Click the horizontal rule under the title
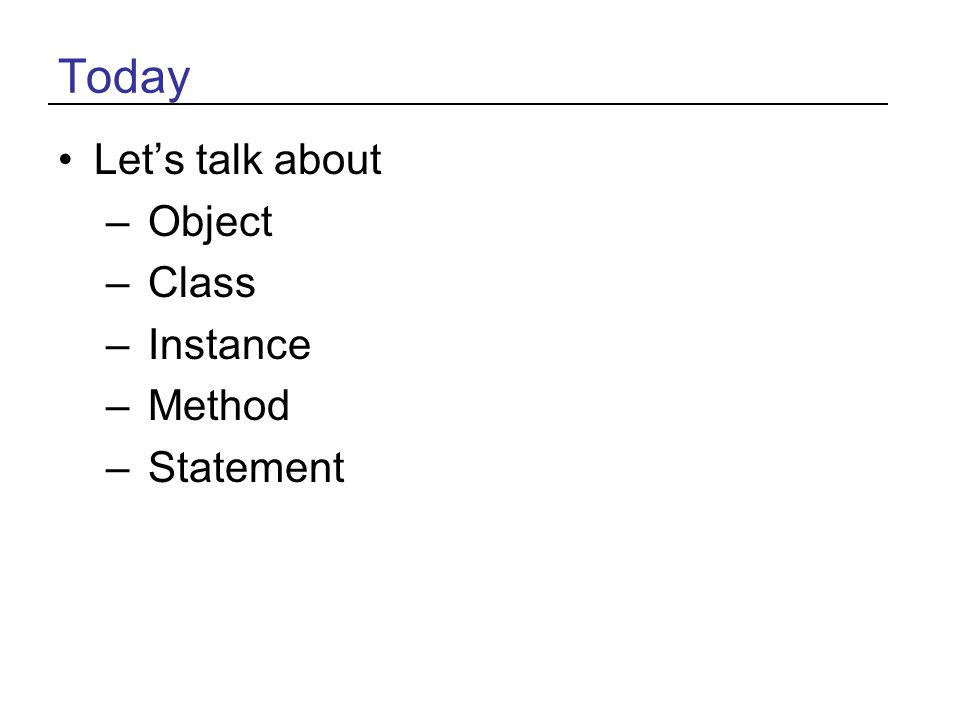 click(468, 104)
